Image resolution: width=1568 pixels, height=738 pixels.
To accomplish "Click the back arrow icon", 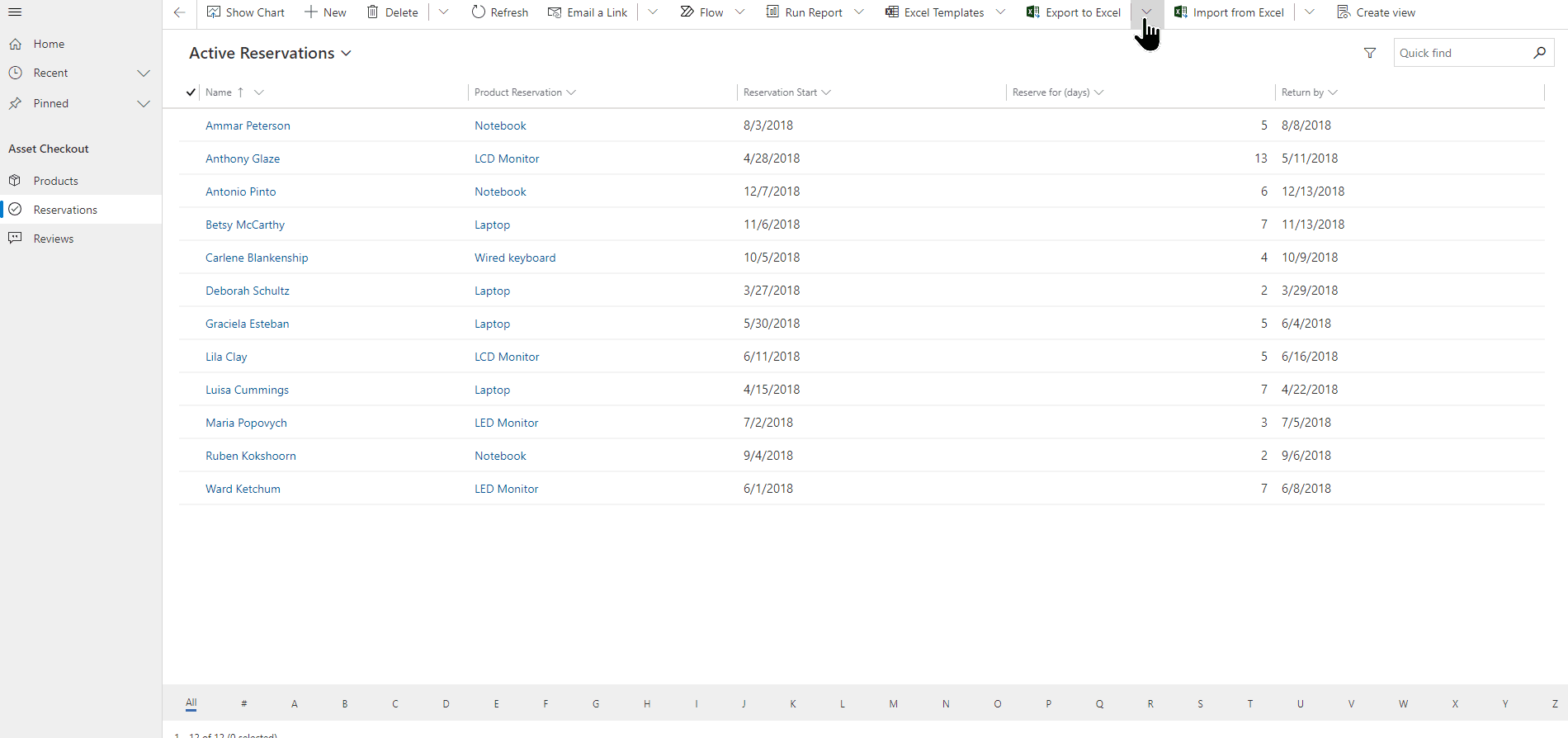I will 179,12.
